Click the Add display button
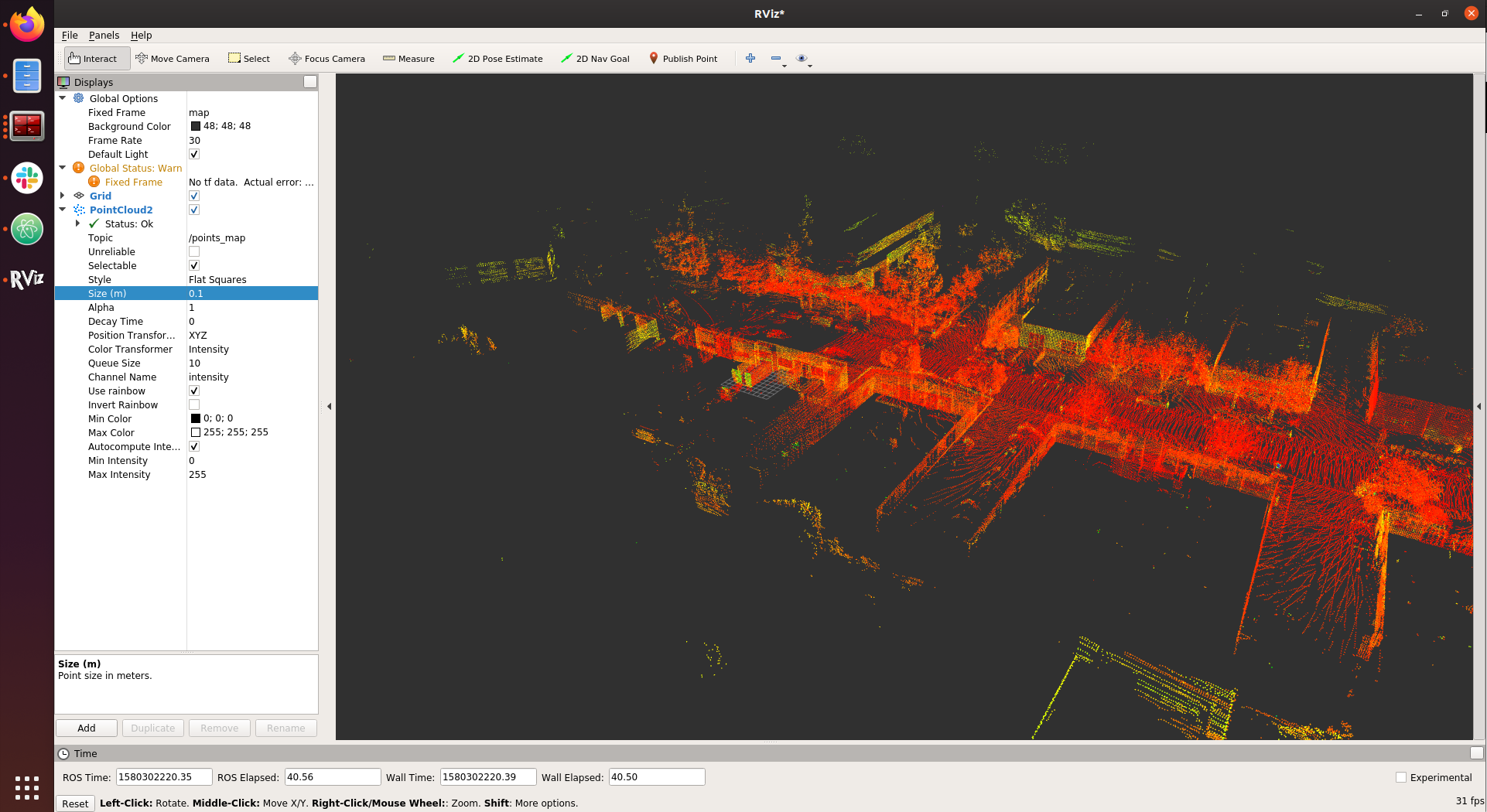 (x=87, y=728)
